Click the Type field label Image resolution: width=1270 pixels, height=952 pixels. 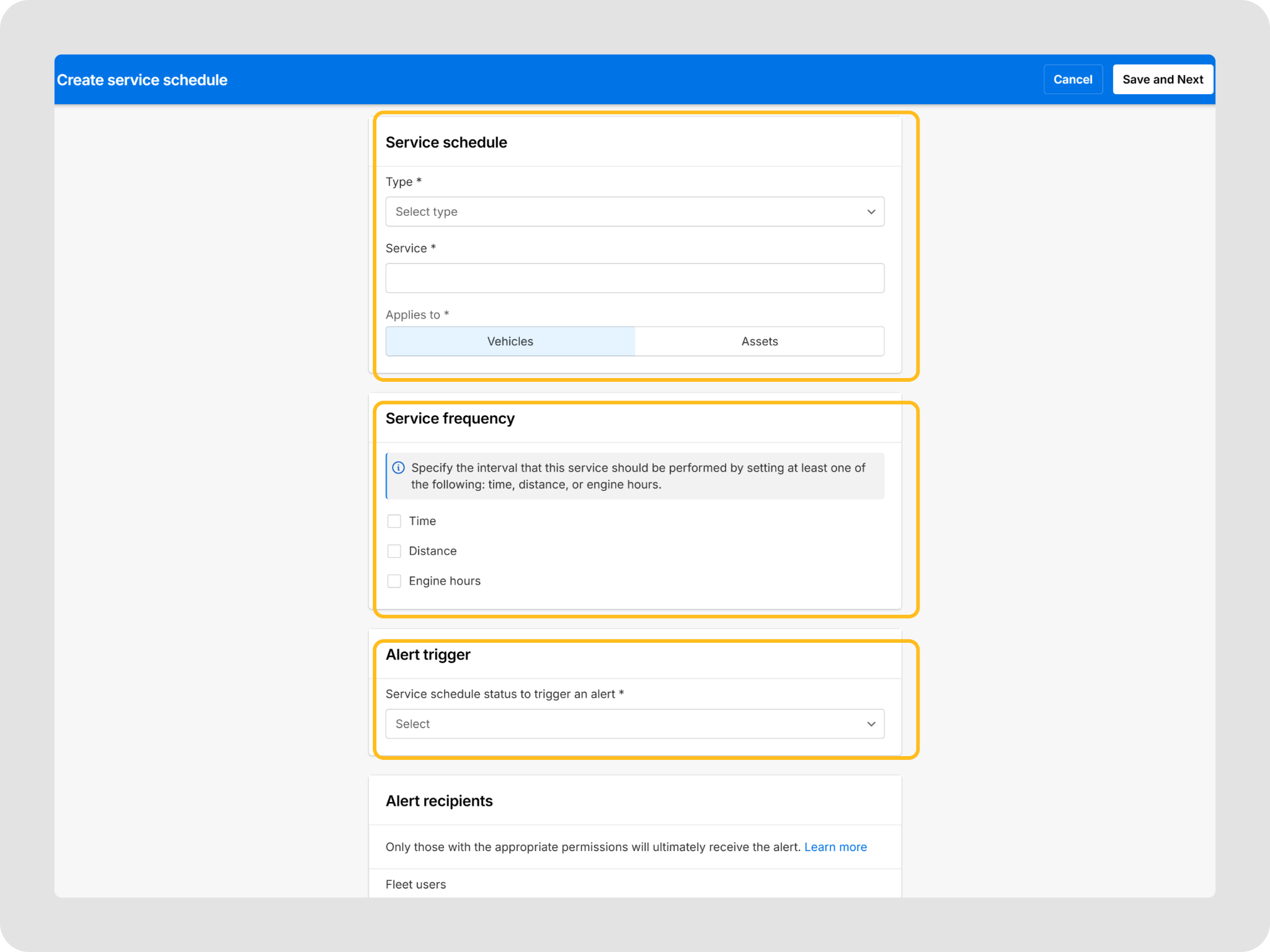point(404,182)
